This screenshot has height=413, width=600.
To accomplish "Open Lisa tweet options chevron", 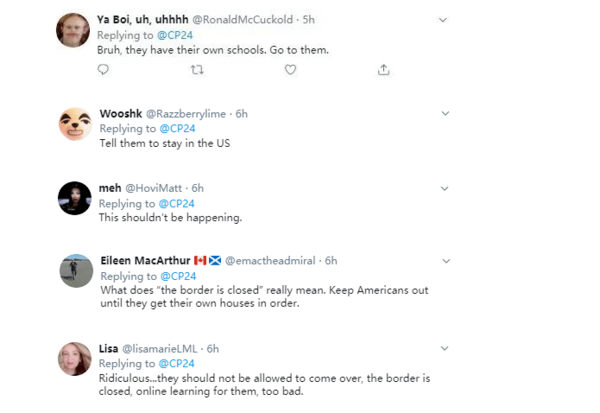I will [x=443, y=348].
